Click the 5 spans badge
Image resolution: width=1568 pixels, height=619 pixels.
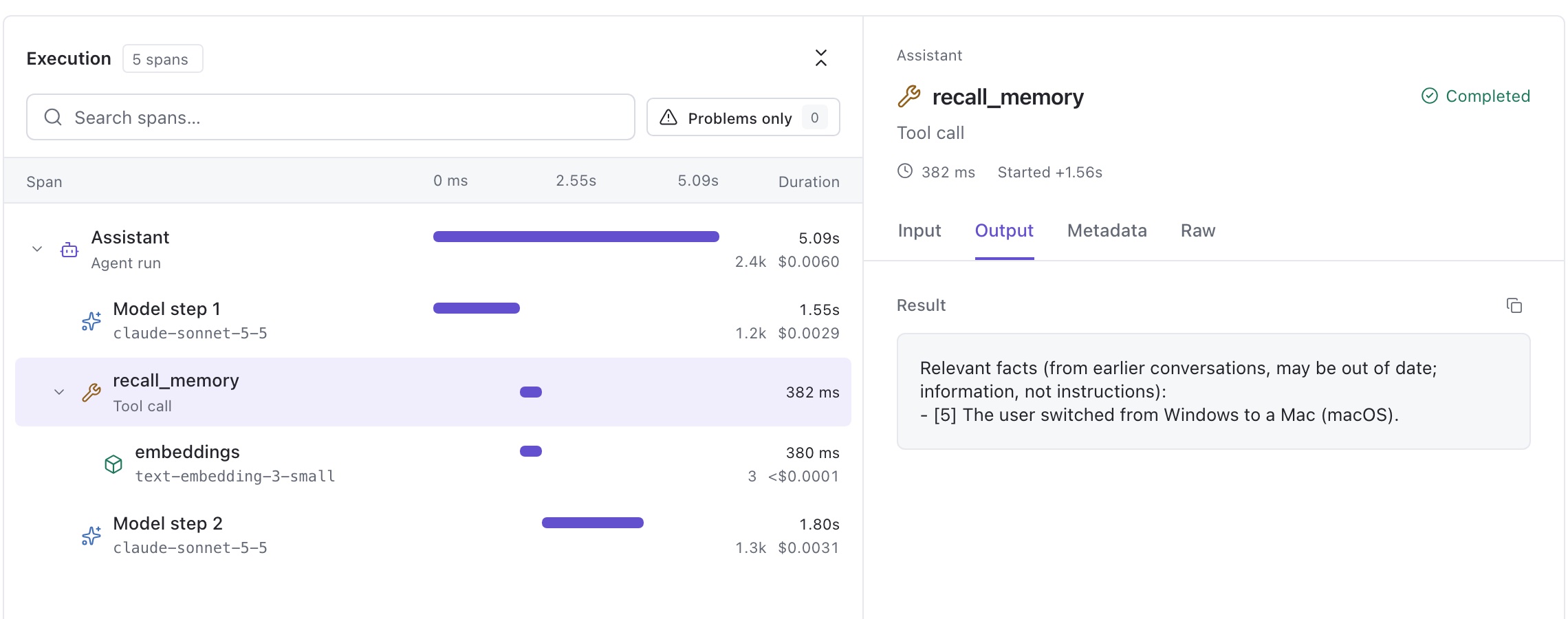click(x=163, y=58)
